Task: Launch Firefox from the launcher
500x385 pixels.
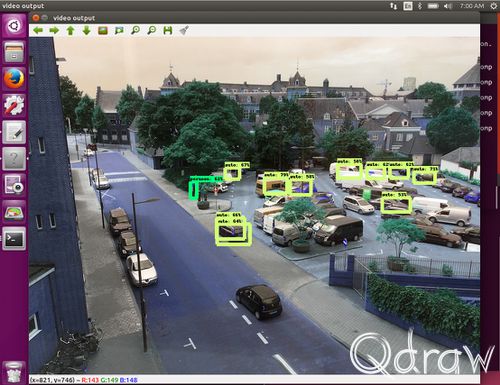Action: click(x=14, y=79)
